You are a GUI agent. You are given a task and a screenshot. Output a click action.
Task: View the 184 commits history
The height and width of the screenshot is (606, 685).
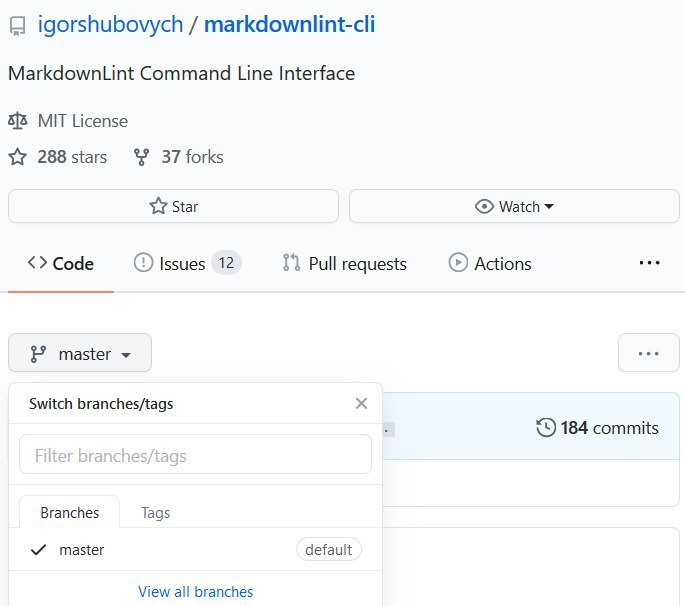pos(597,428)
